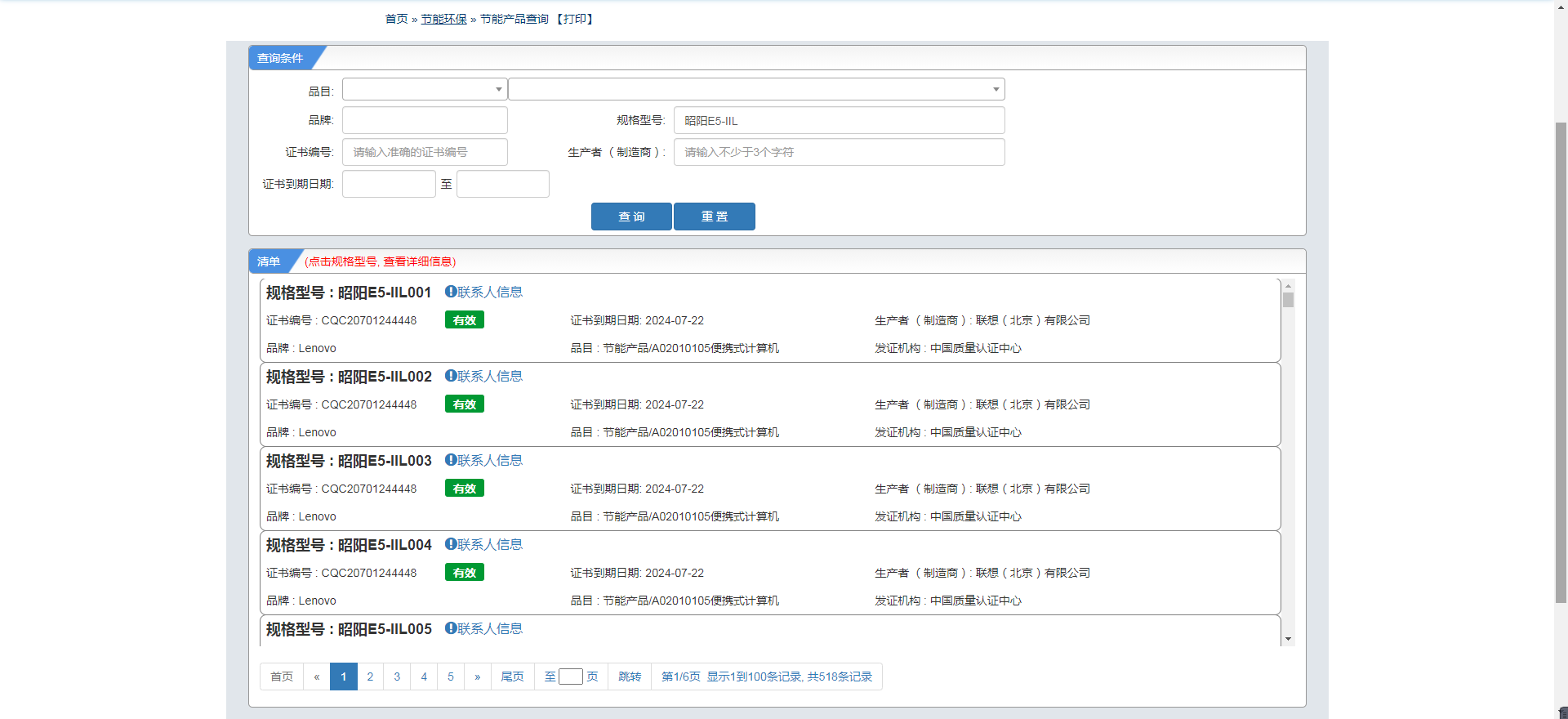Click the info icon beside 昭阳E5-IIL005
1568x719 pixels.
click(450, 628)
